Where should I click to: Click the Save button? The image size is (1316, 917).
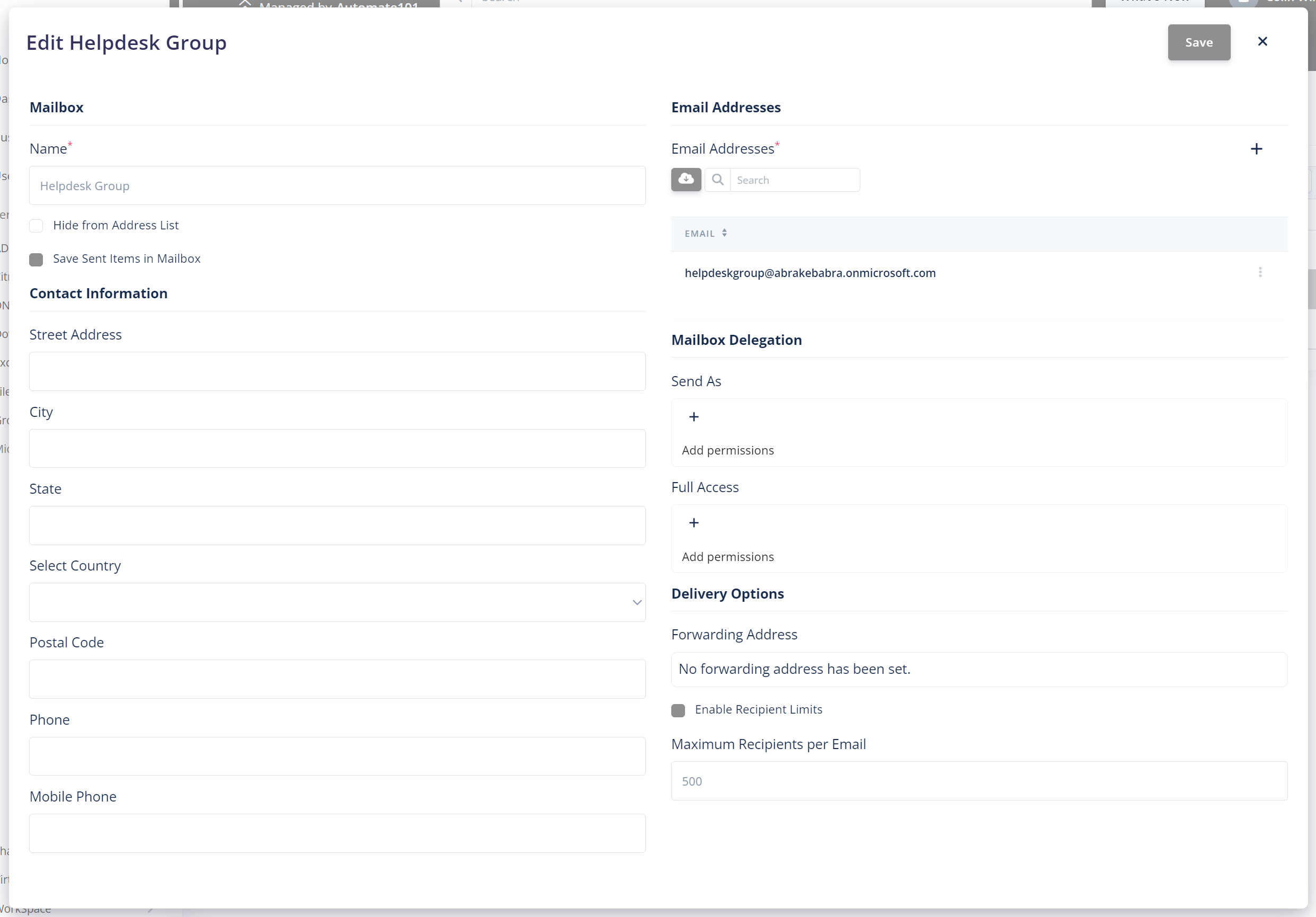(1198, 42)
